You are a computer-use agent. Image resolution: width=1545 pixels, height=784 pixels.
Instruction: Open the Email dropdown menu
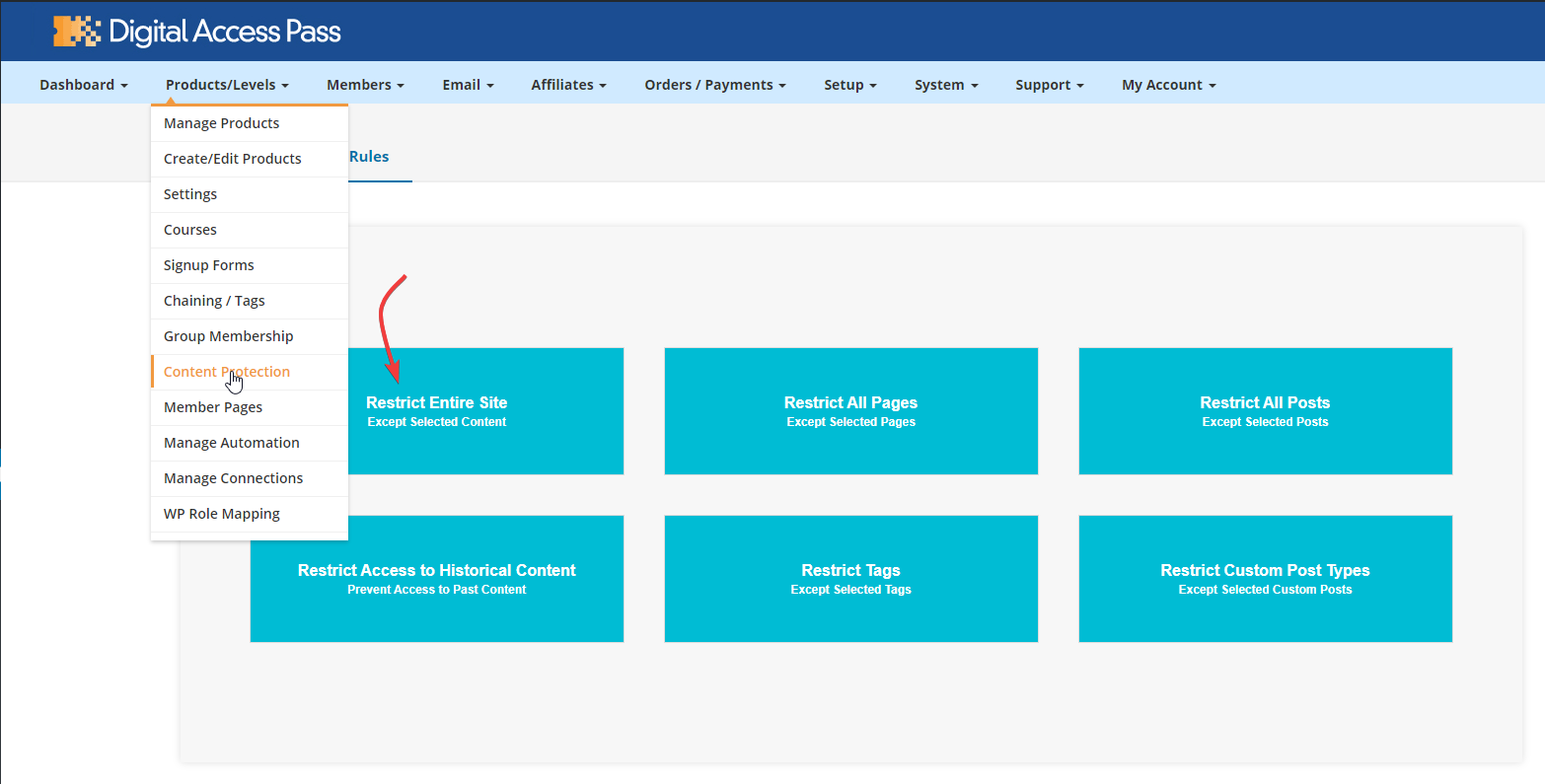point(468,85)
